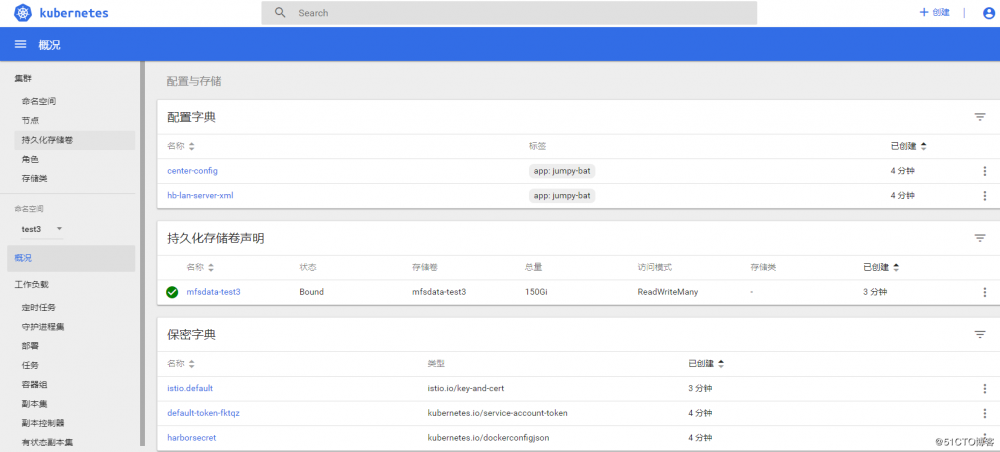1000x452 pixels.
Task: Select 持久化存储卷 in sidebar
Action: pyautogui.click(x=47, y=140)
